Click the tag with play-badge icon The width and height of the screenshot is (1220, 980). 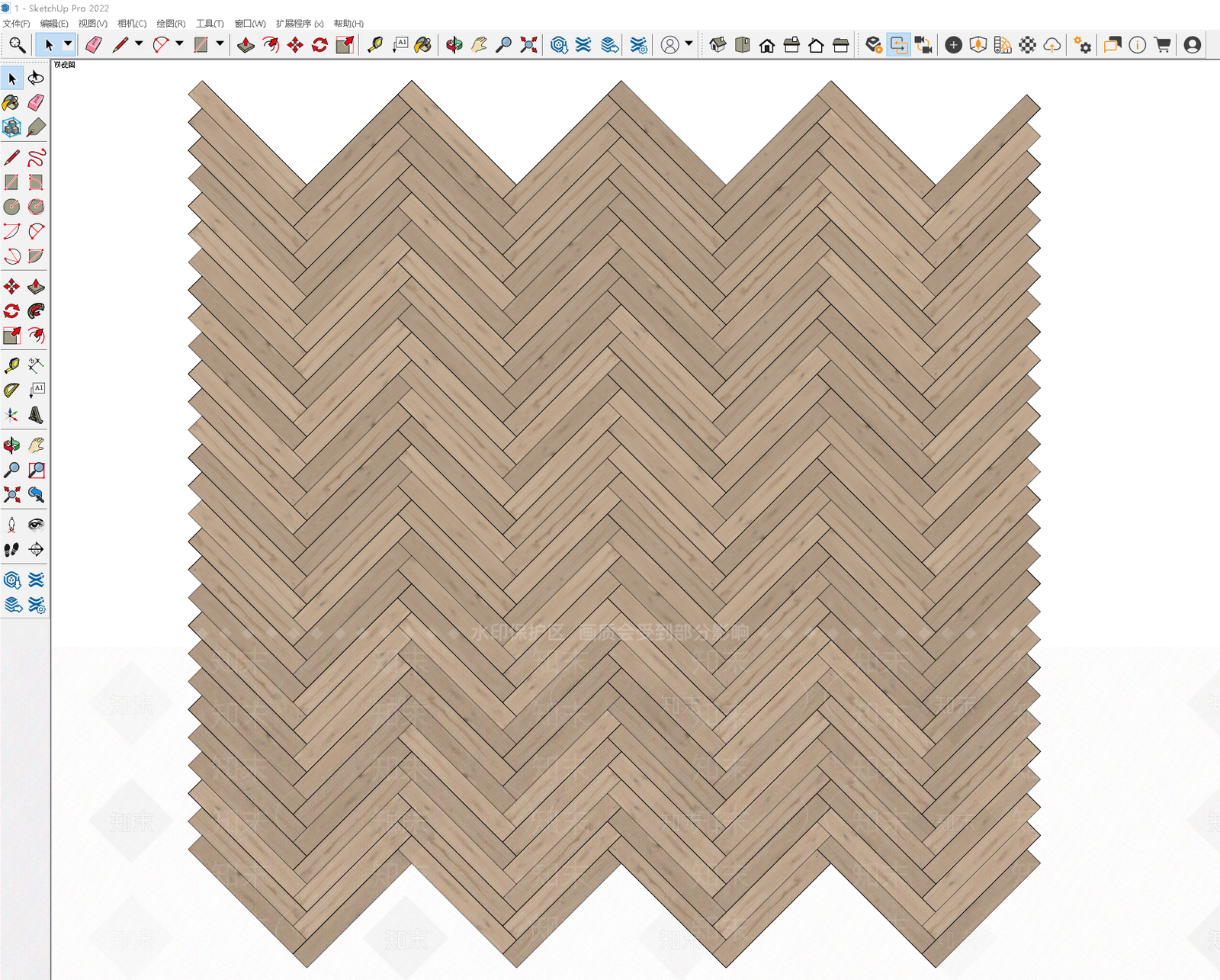(874, 45)
